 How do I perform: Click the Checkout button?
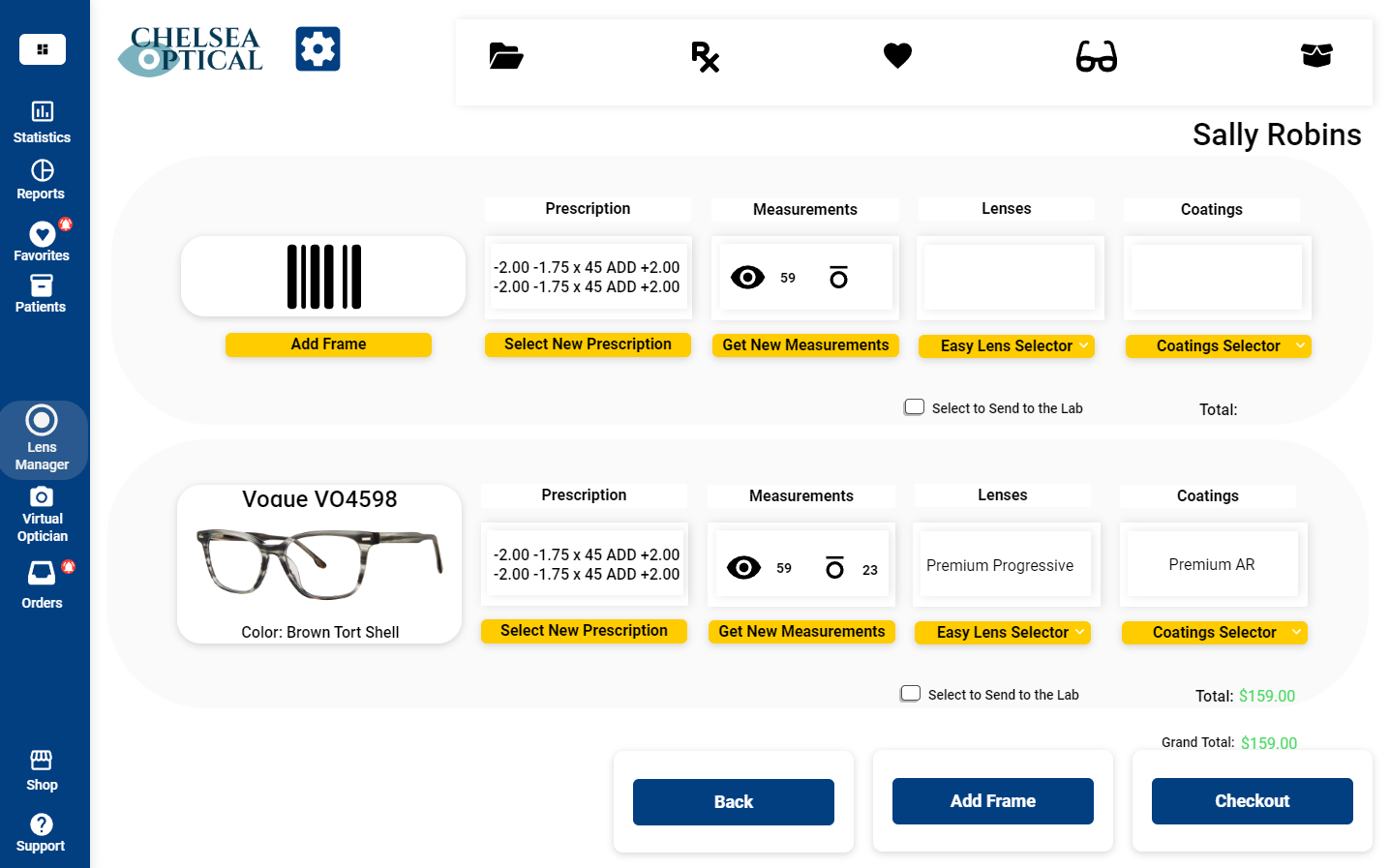click(x=1252, y=800)
